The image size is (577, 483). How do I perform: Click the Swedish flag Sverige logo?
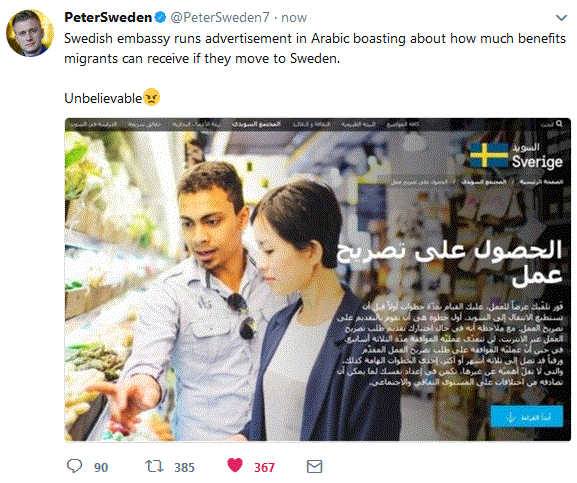516,156
